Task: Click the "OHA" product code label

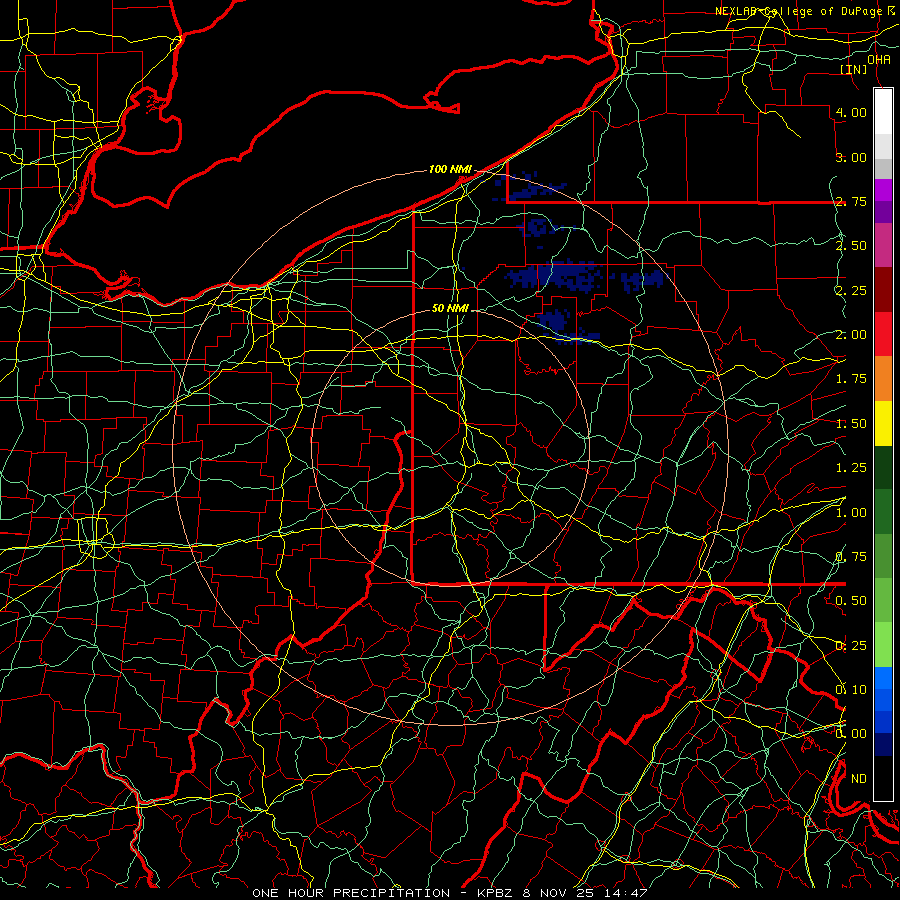Action: tap(879, 60)
